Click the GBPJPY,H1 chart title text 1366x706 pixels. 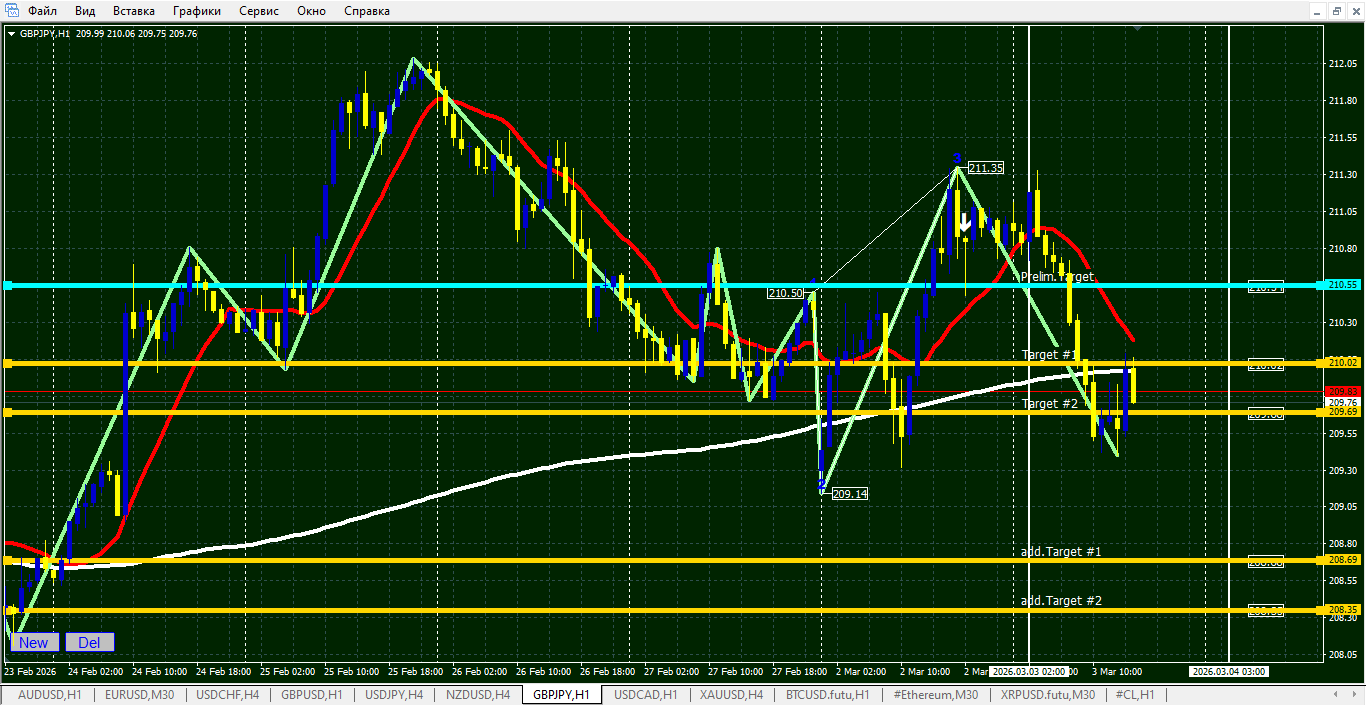click(45, 33)
